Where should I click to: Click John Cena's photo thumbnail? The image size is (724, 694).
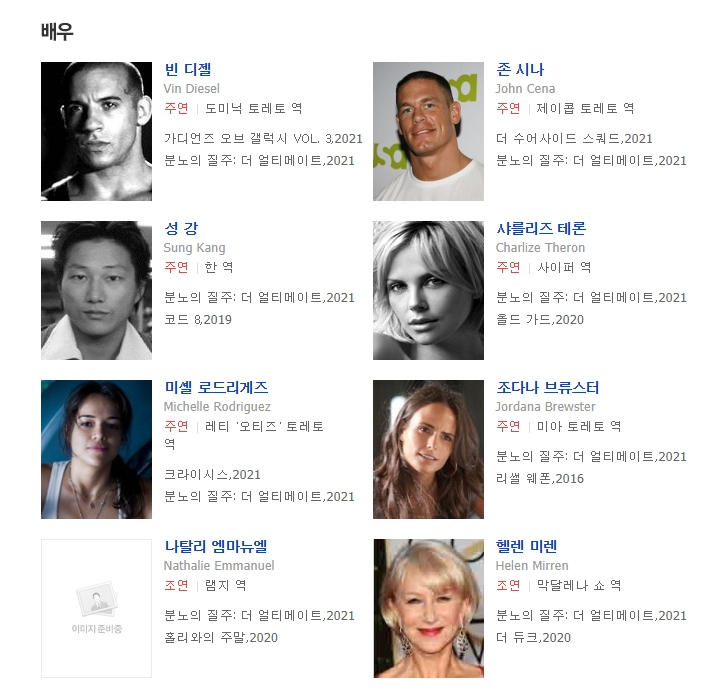point(428,131)
